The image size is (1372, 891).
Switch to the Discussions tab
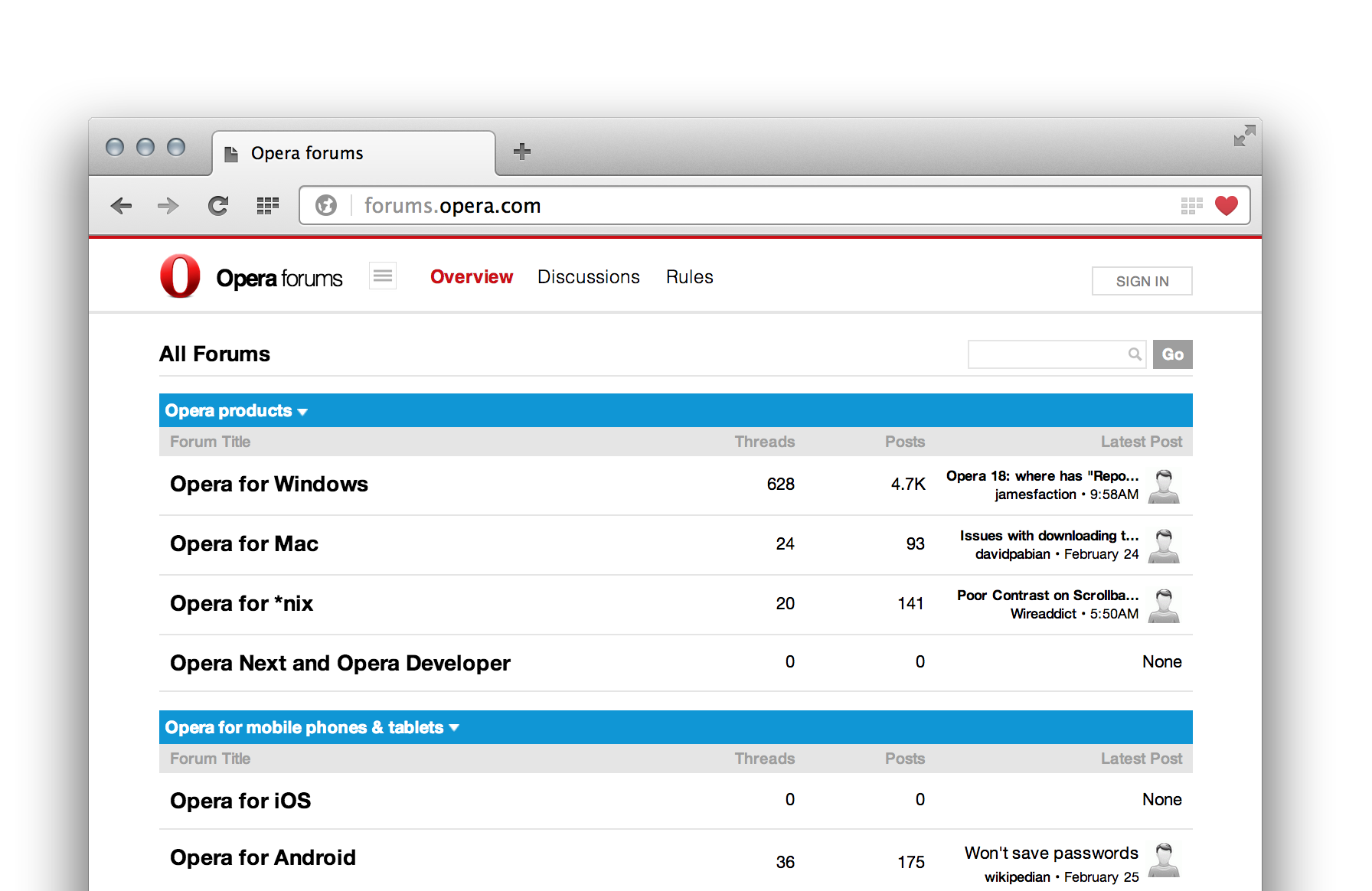point(588,277)
